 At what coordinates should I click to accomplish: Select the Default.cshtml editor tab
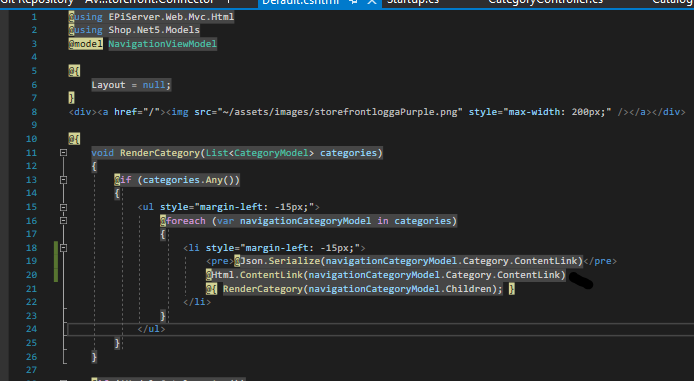(301, 2)
